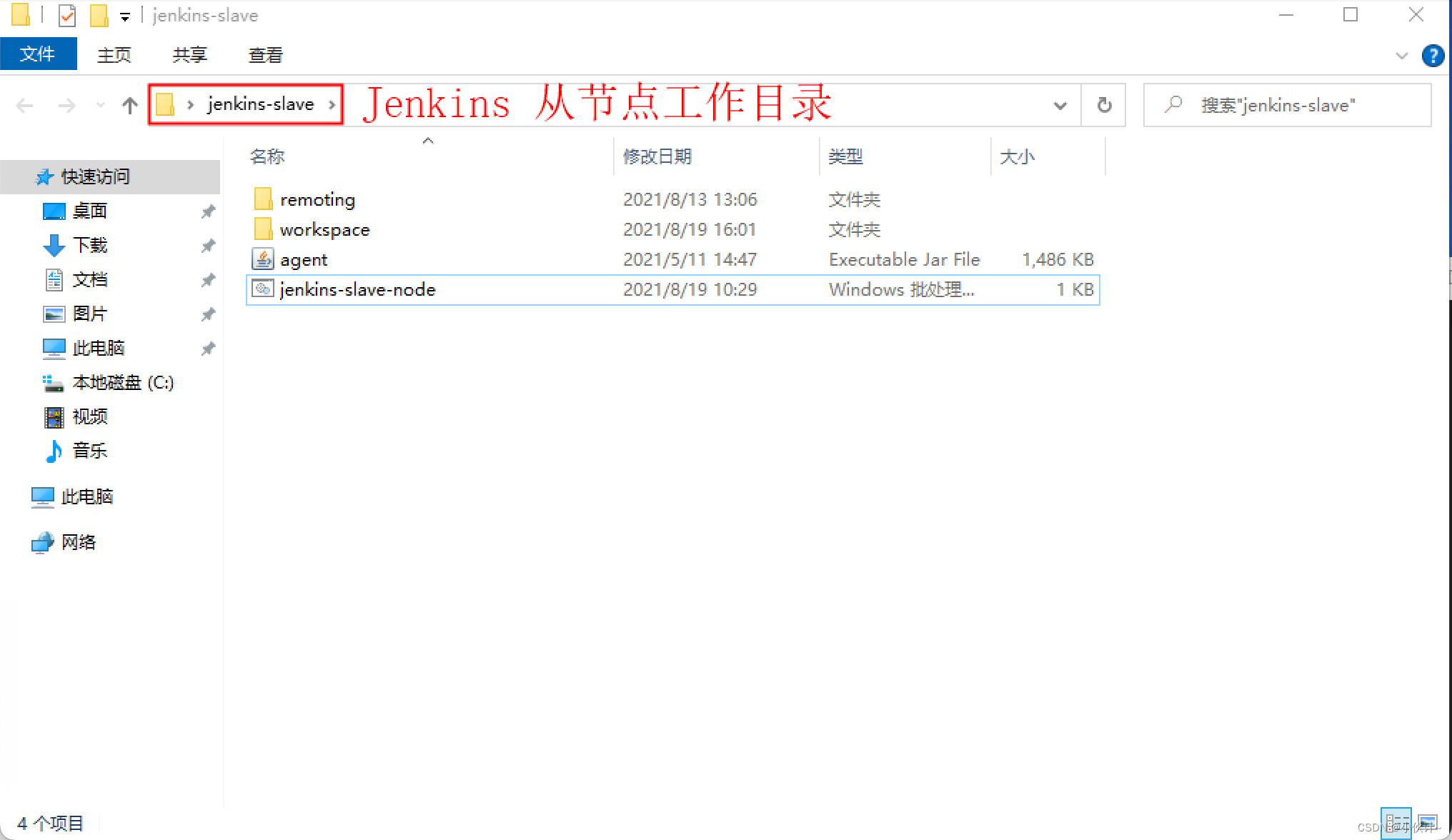
Task: Open the recent locations dropdown arrow
Action: pyautogui.click(x=101, y=106)
